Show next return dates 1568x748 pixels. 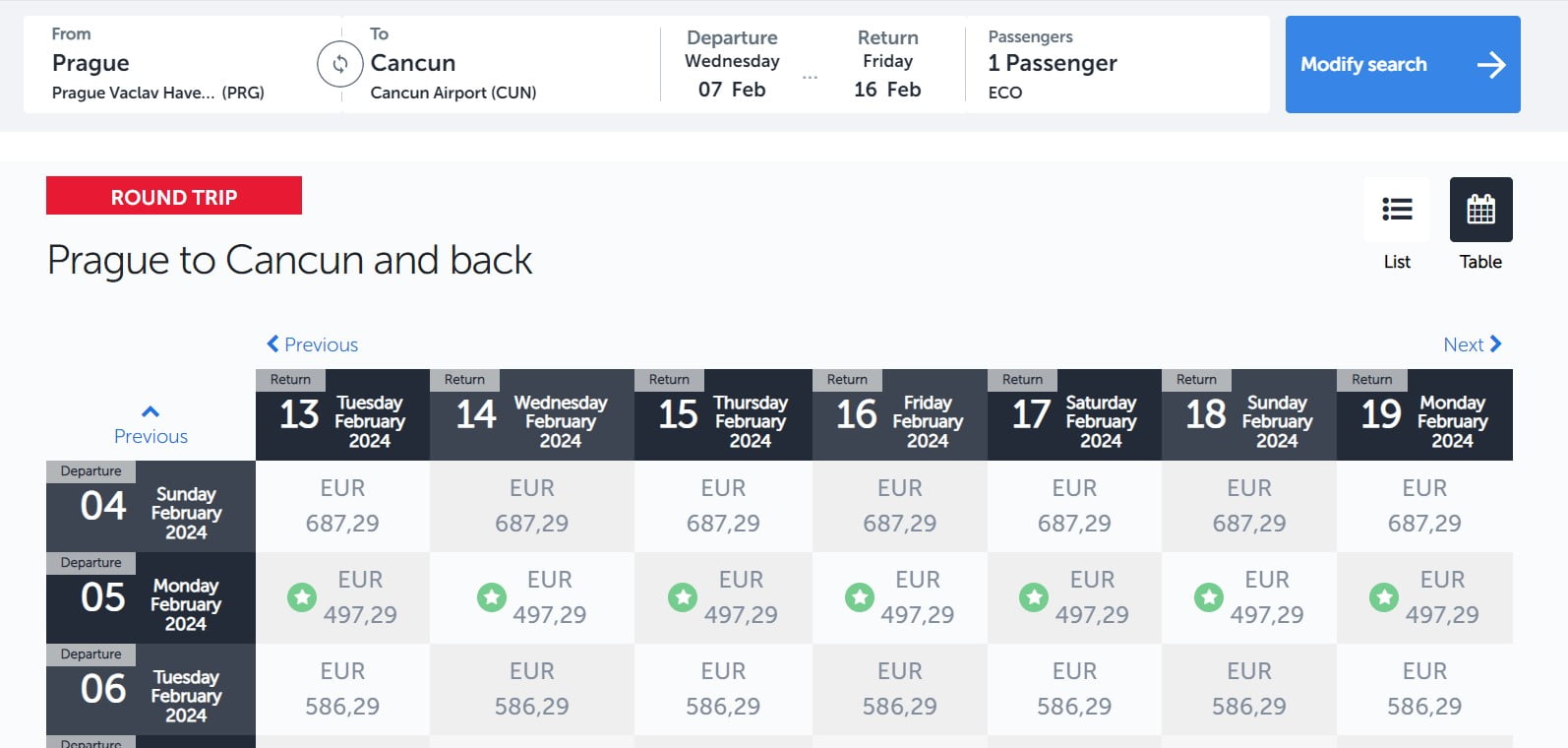click(x=1472, y=344)
